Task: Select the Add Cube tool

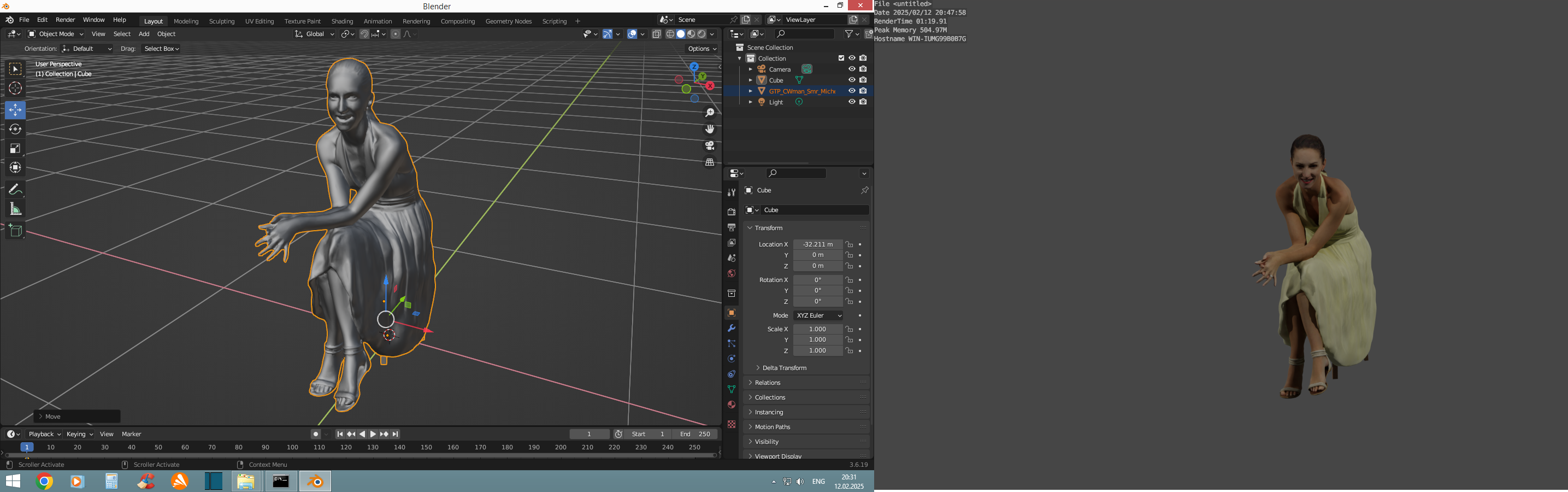Action: pos(15,231)
